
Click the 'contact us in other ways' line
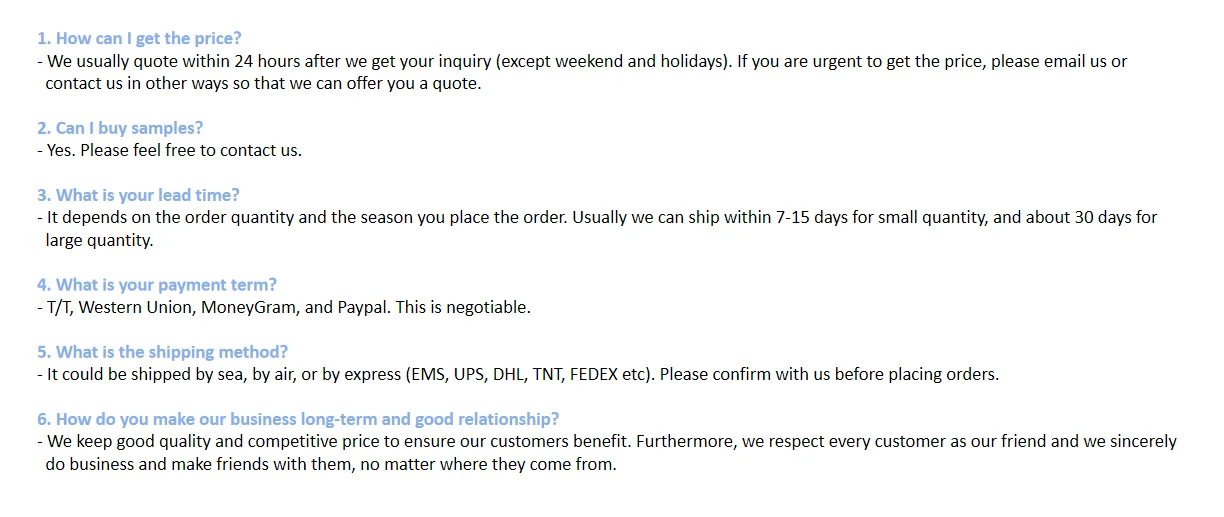pos(263,83)
